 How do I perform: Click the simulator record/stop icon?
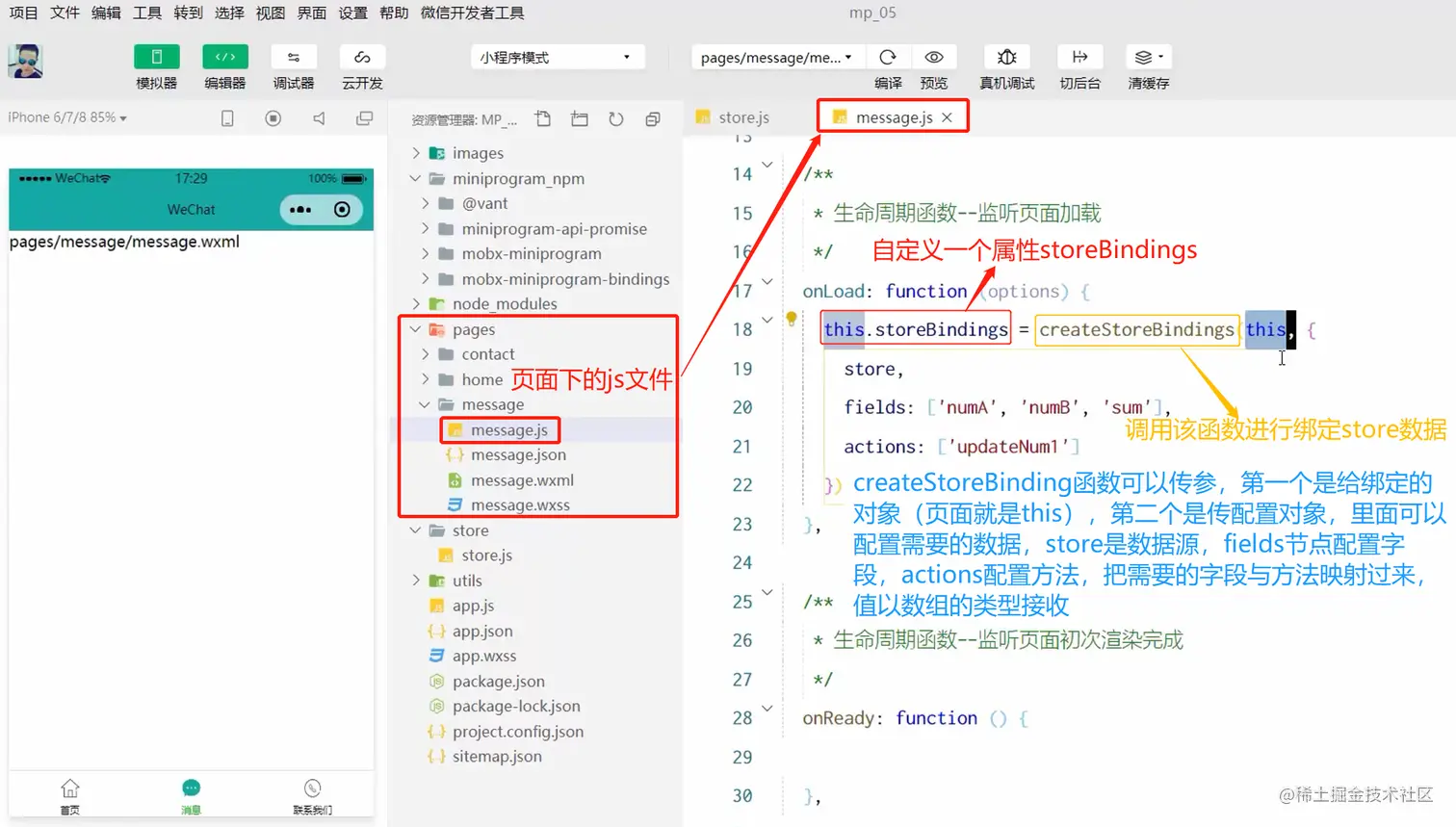273,118
